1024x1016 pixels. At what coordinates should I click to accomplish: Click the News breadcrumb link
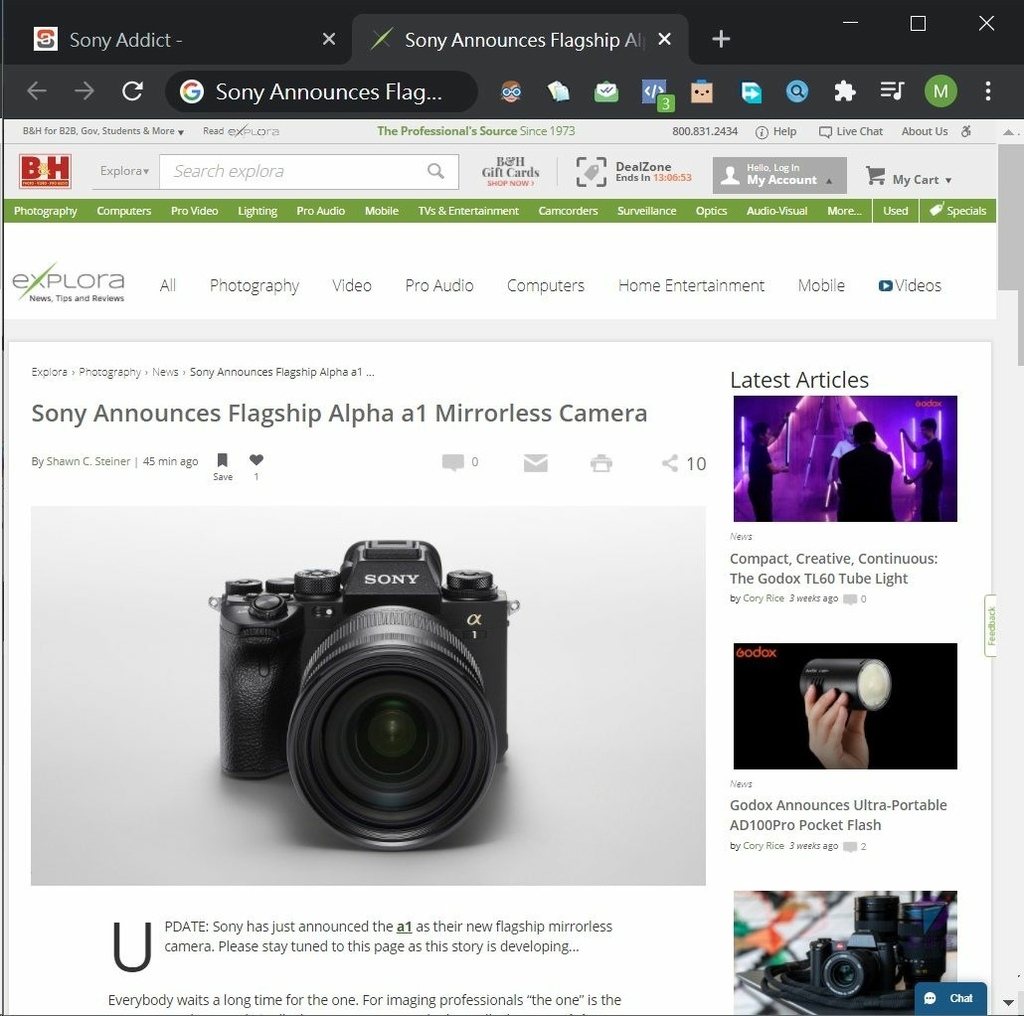coord(165,372)
